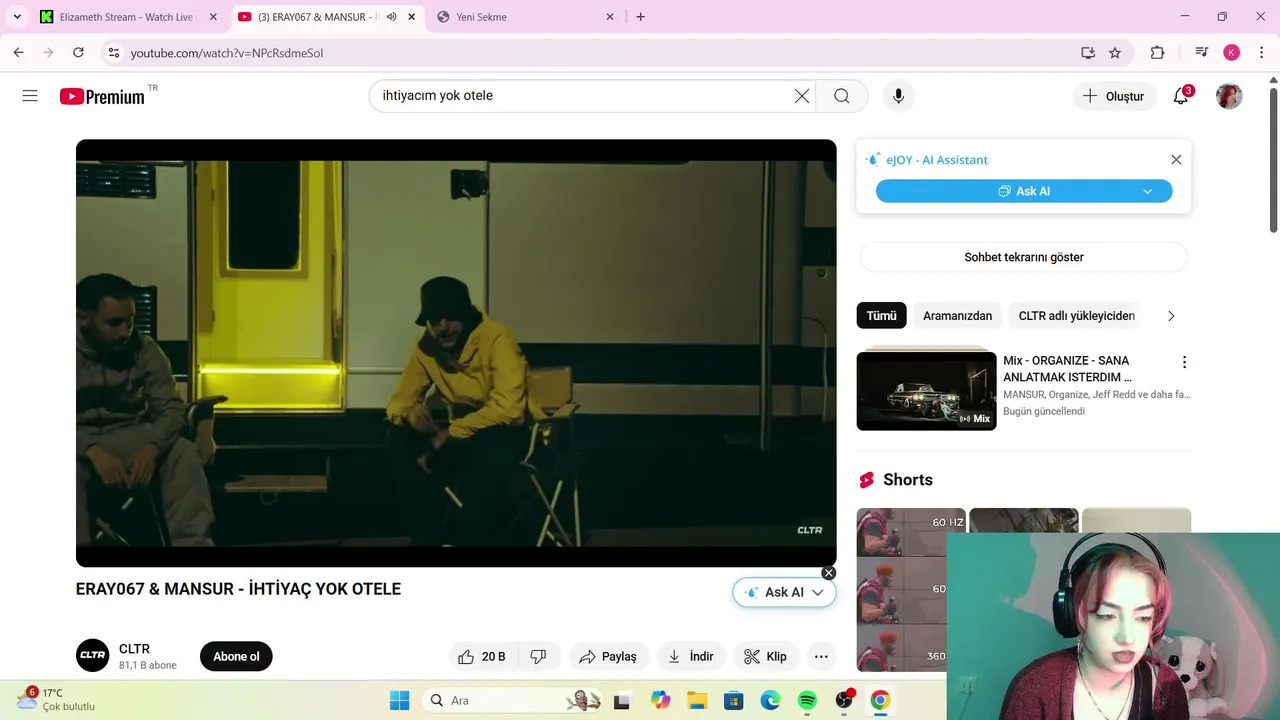Click the İndir download button

coord(691,657)
